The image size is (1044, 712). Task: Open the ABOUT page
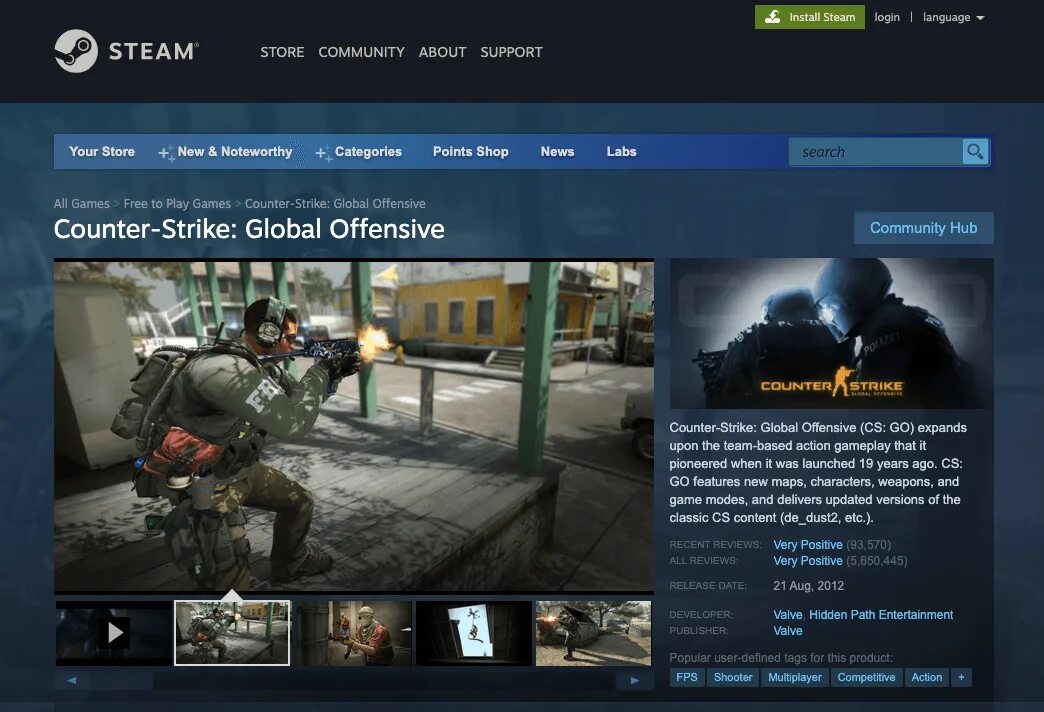click(x=443, y=52)
